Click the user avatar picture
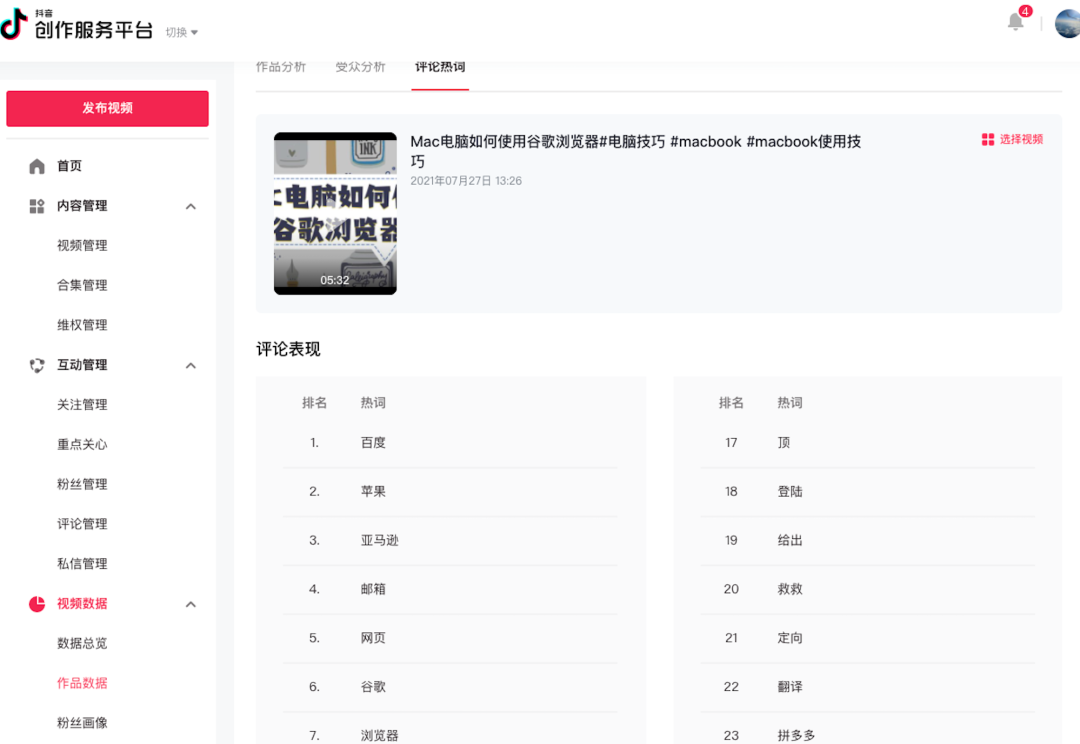The image size is (1080, 744). 1067,24
